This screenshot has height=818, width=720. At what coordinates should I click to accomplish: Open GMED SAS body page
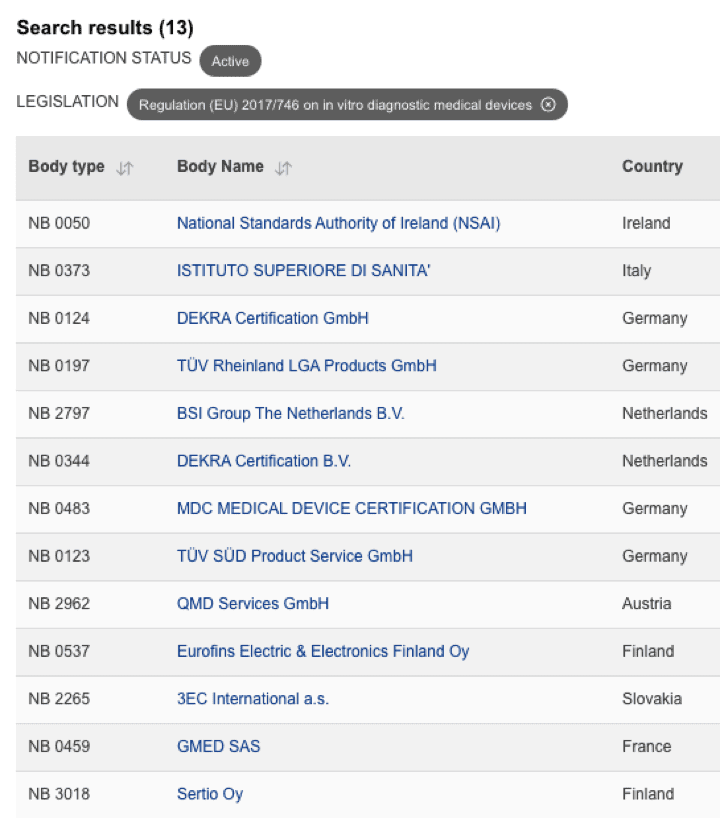tap(218, 746)
